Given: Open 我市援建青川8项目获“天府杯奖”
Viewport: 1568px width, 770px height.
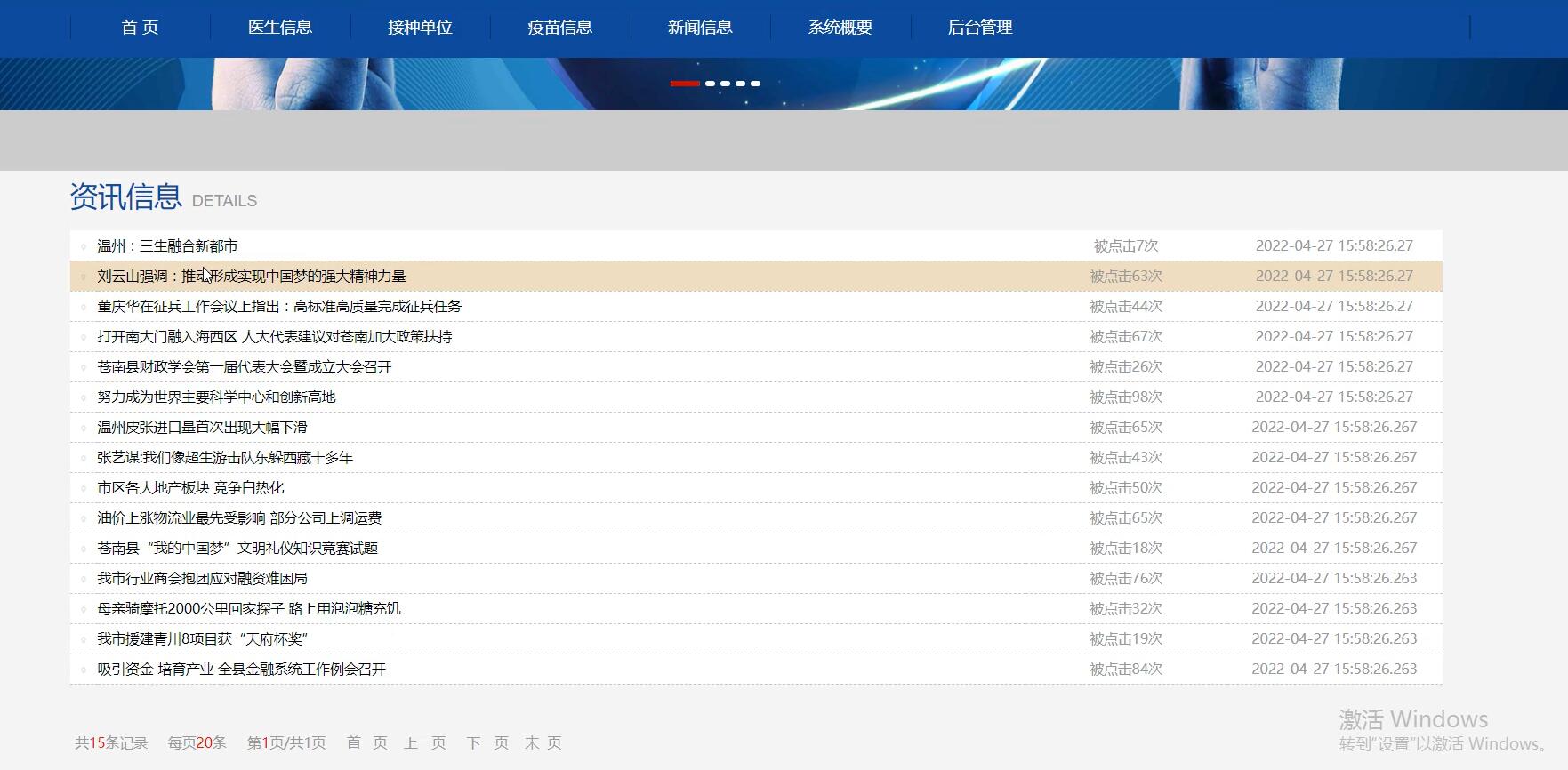Looking at the screenshot, I should [x=203, y=639].
